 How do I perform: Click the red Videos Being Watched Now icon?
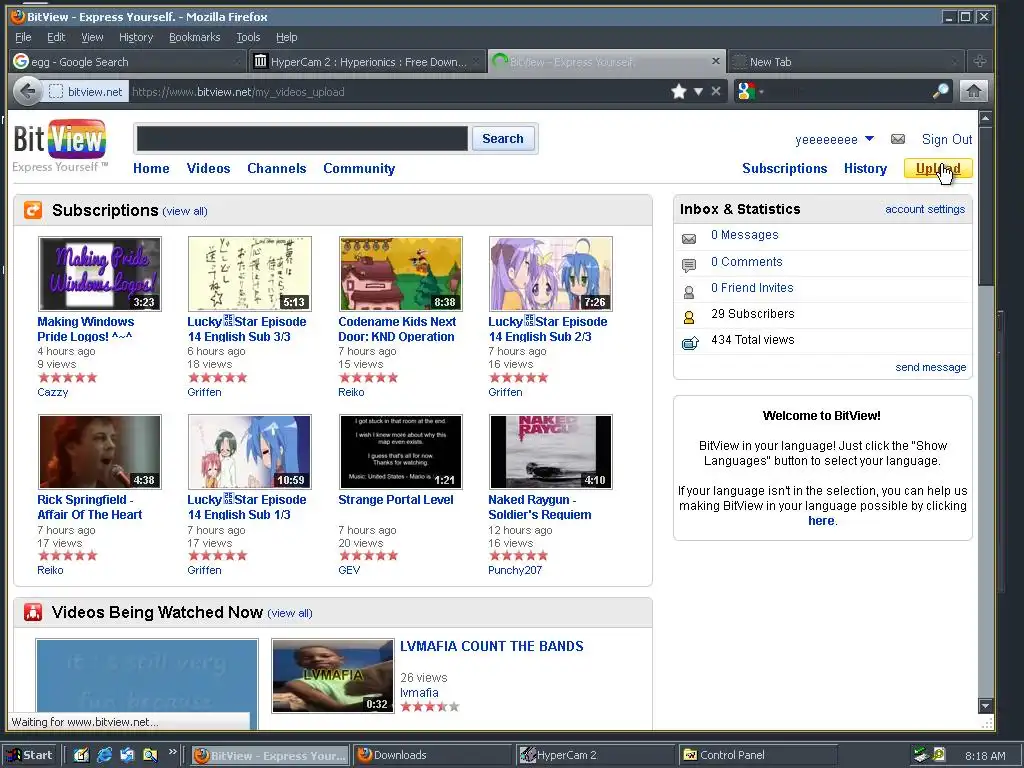[x=33, y=613]
